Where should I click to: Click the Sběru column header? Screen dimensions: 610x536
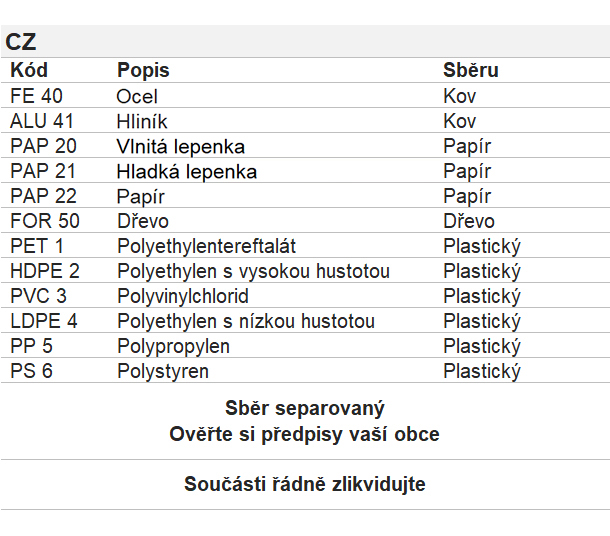[x=471, y=70]
